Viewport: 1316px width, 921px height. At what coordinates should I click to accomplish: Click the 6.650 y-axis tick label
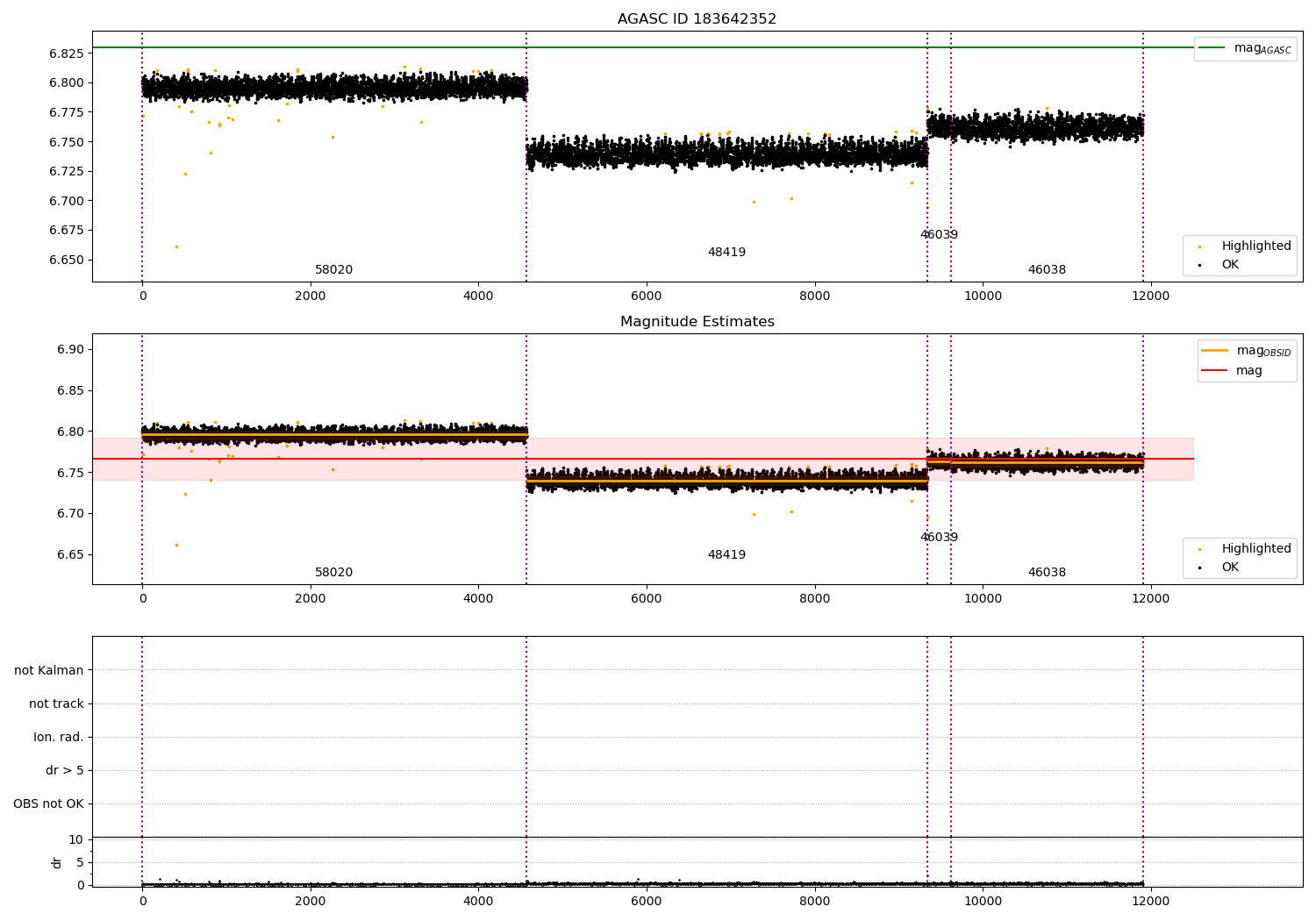[x=67, y=260]
